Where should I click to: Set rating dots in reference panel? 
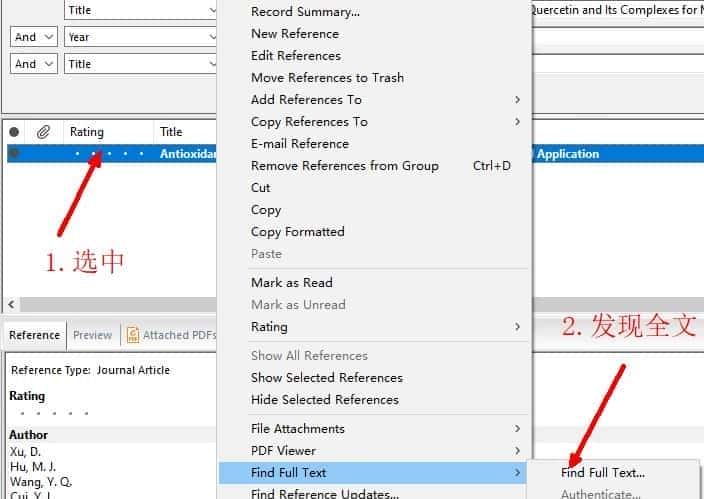click(55, 413)
